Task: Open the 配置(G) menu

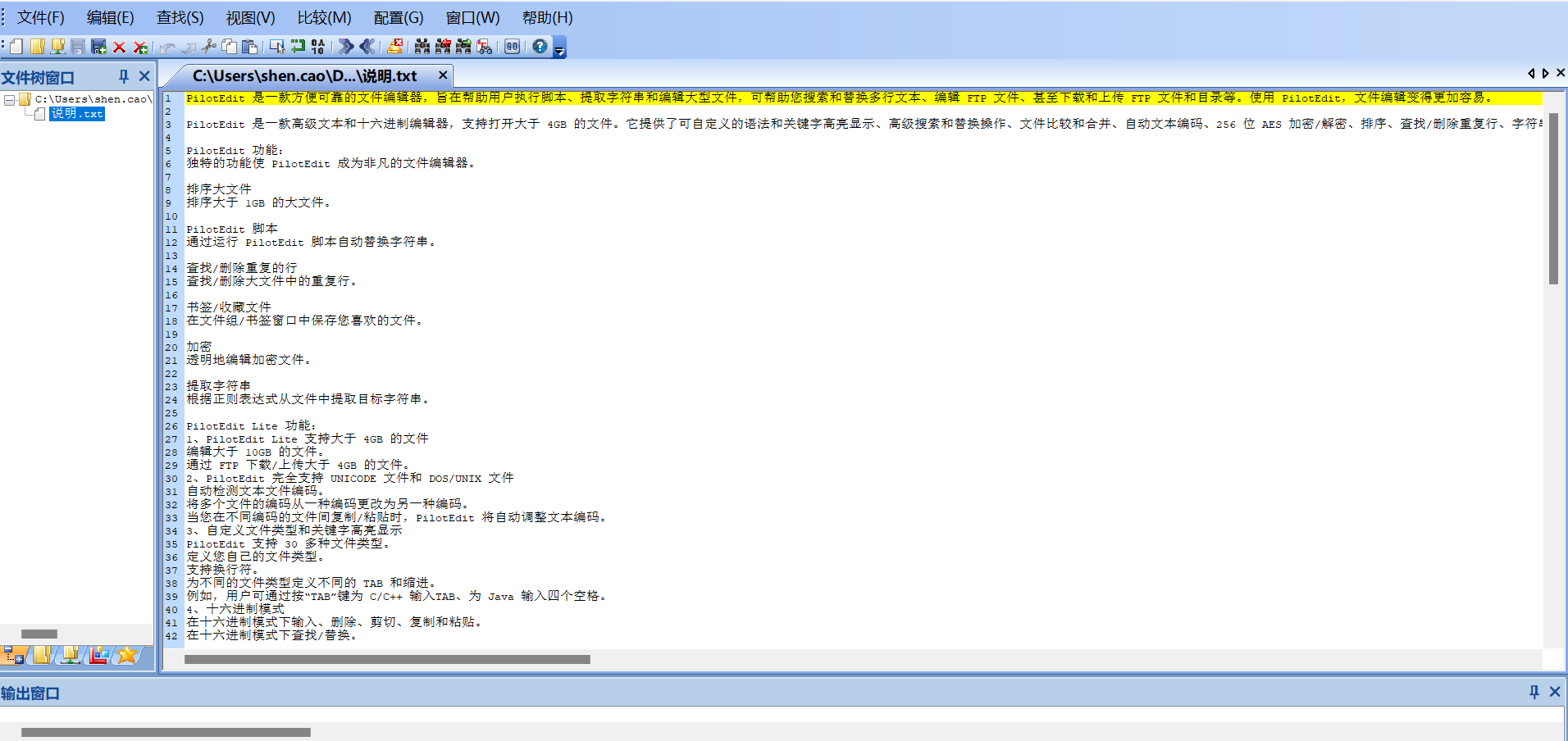Action: click(399, 17)
